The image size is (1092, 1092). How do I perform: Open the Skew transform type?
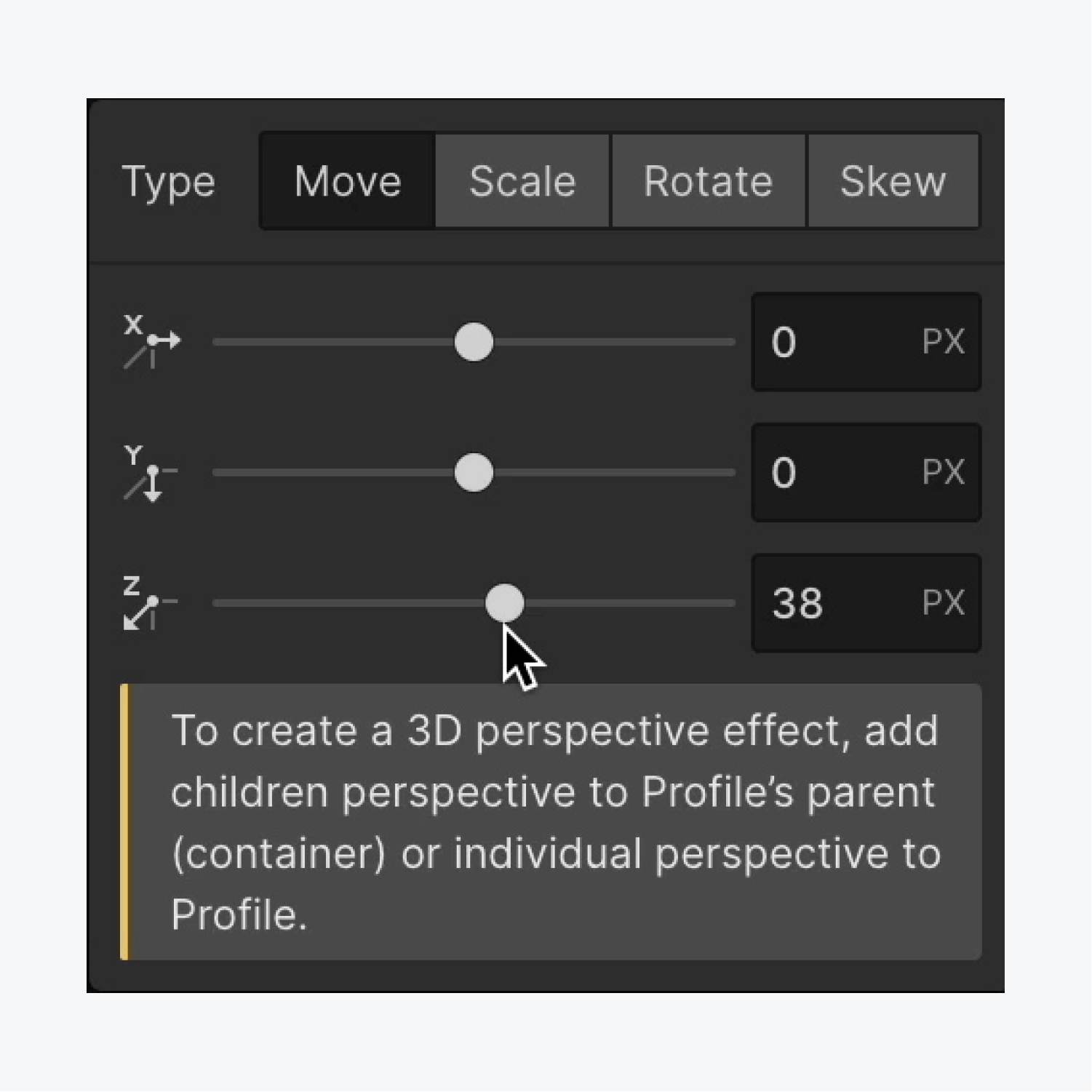tap(893, 181)
